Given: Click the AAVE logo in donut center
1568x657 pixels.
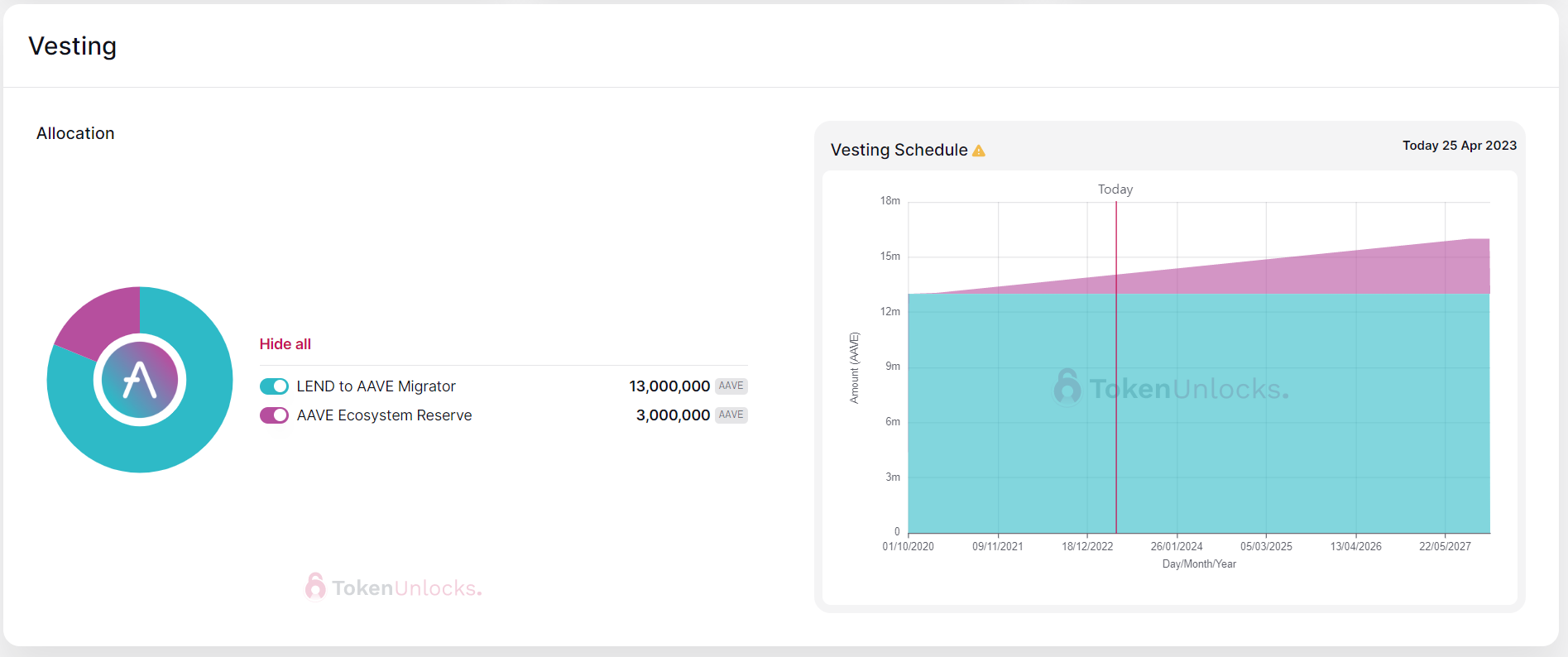Looking at the screenshot, I should click(140, 380).
